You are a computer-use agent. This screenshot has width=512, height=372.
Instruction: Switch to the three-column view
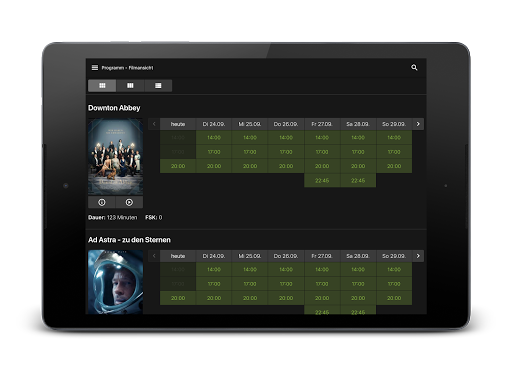[x=130, y=86]
